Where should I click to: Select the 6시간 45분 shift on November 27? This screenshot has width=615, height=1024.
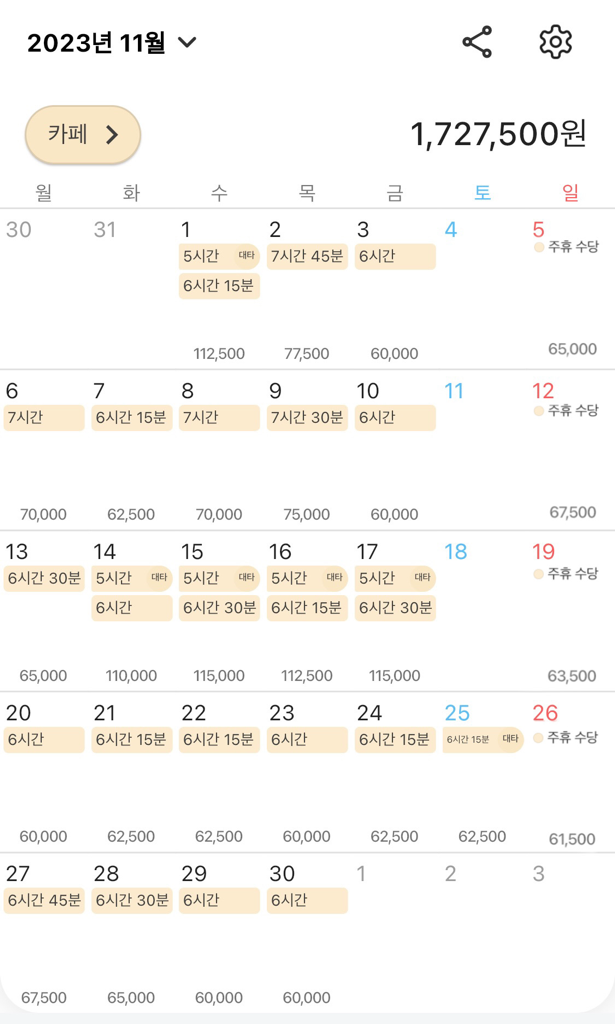coord(44,900)
